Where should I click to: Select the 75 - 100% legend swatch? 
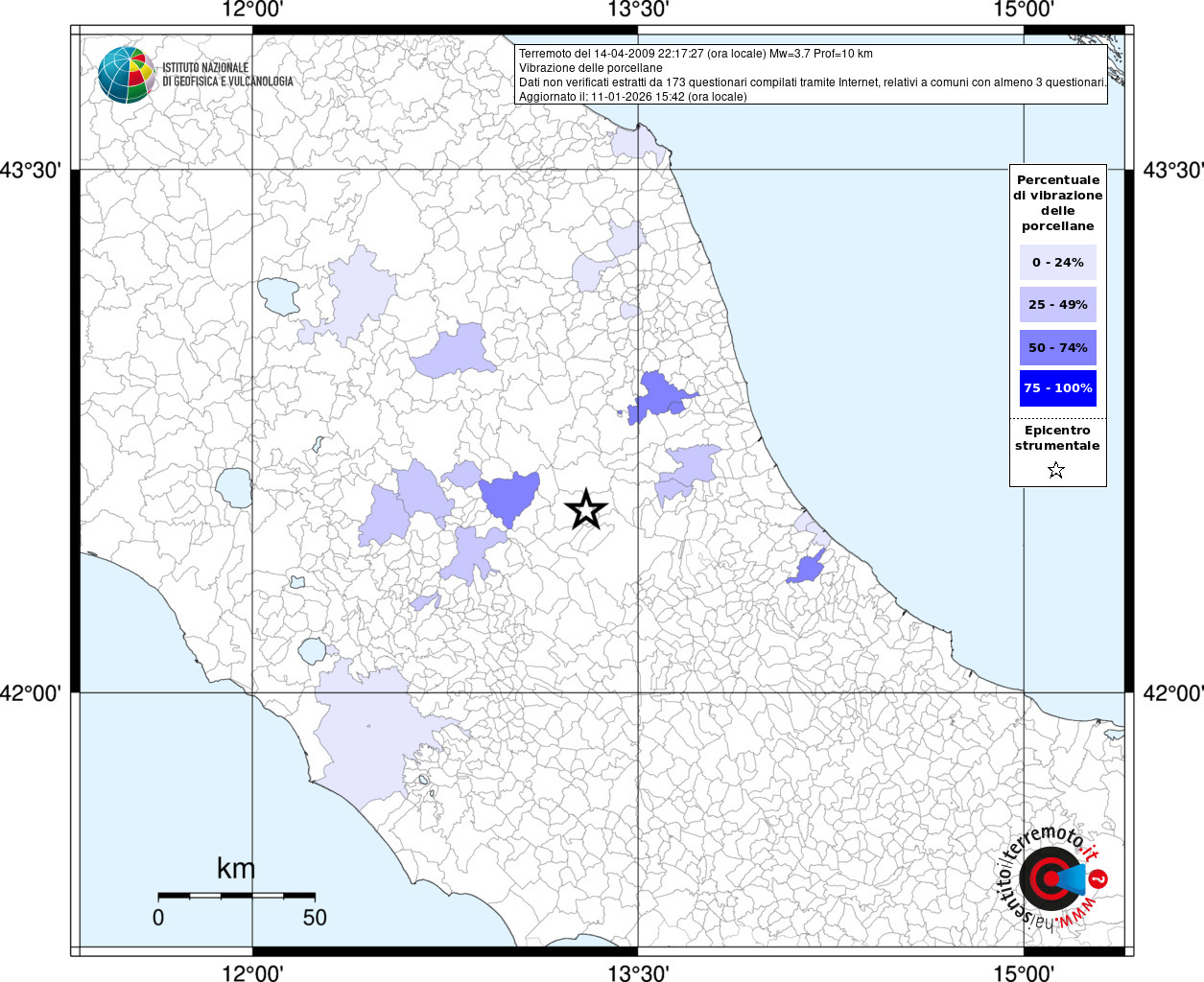tap(1057, 388)
